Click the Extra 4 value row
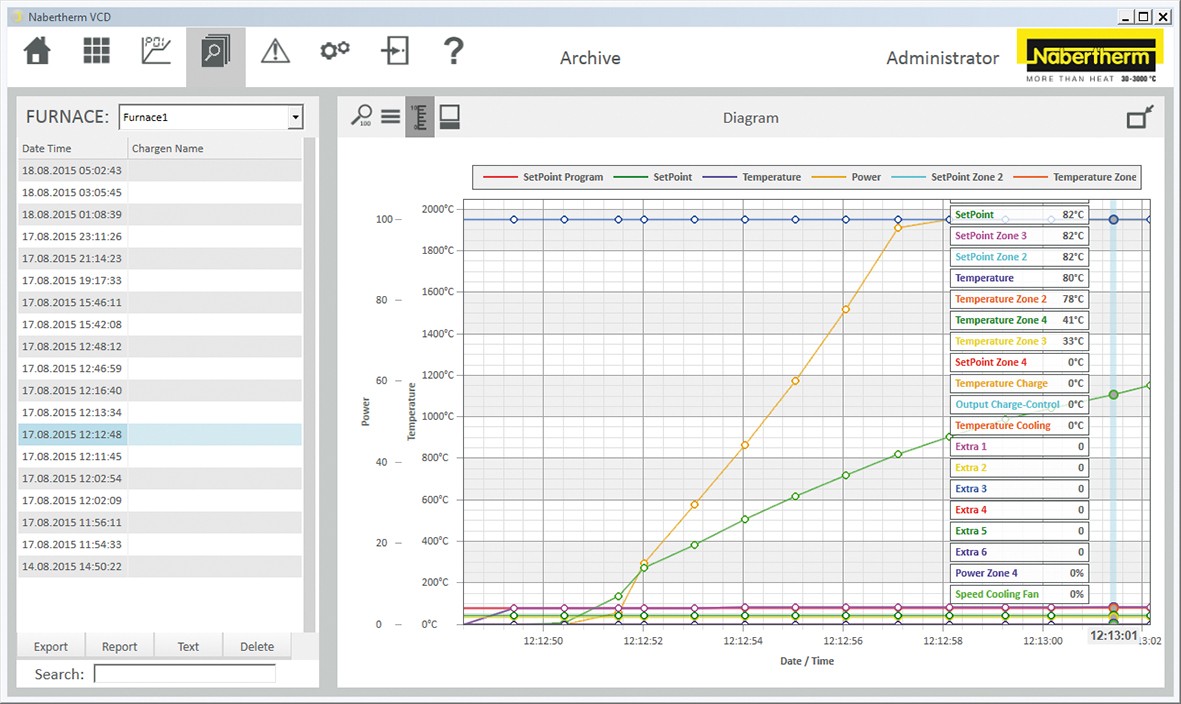The height and width of the screenshot is (704, 1181). pos(1019,510)
